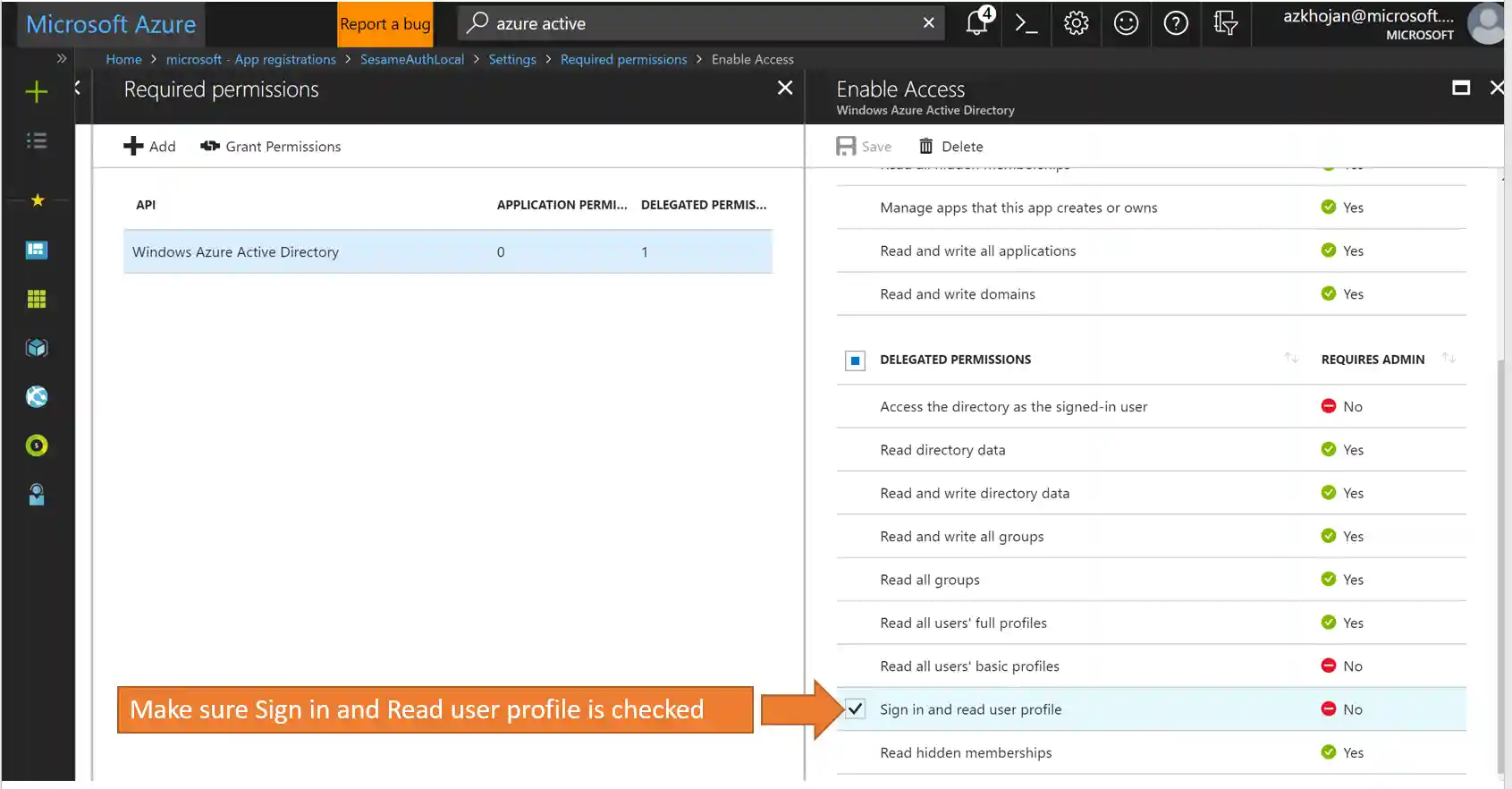Image resolution: width=1512 pixels, height=789 pixels.
Task: Click the green circle sidebar icon
Action: (x=37, y=445)
